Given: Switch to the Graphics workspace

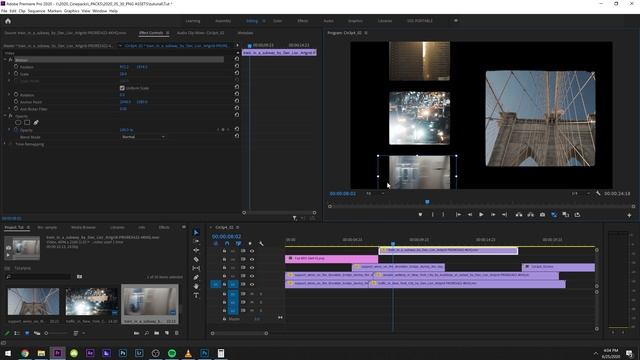Looking at the screenshot, I should point(355,21).
